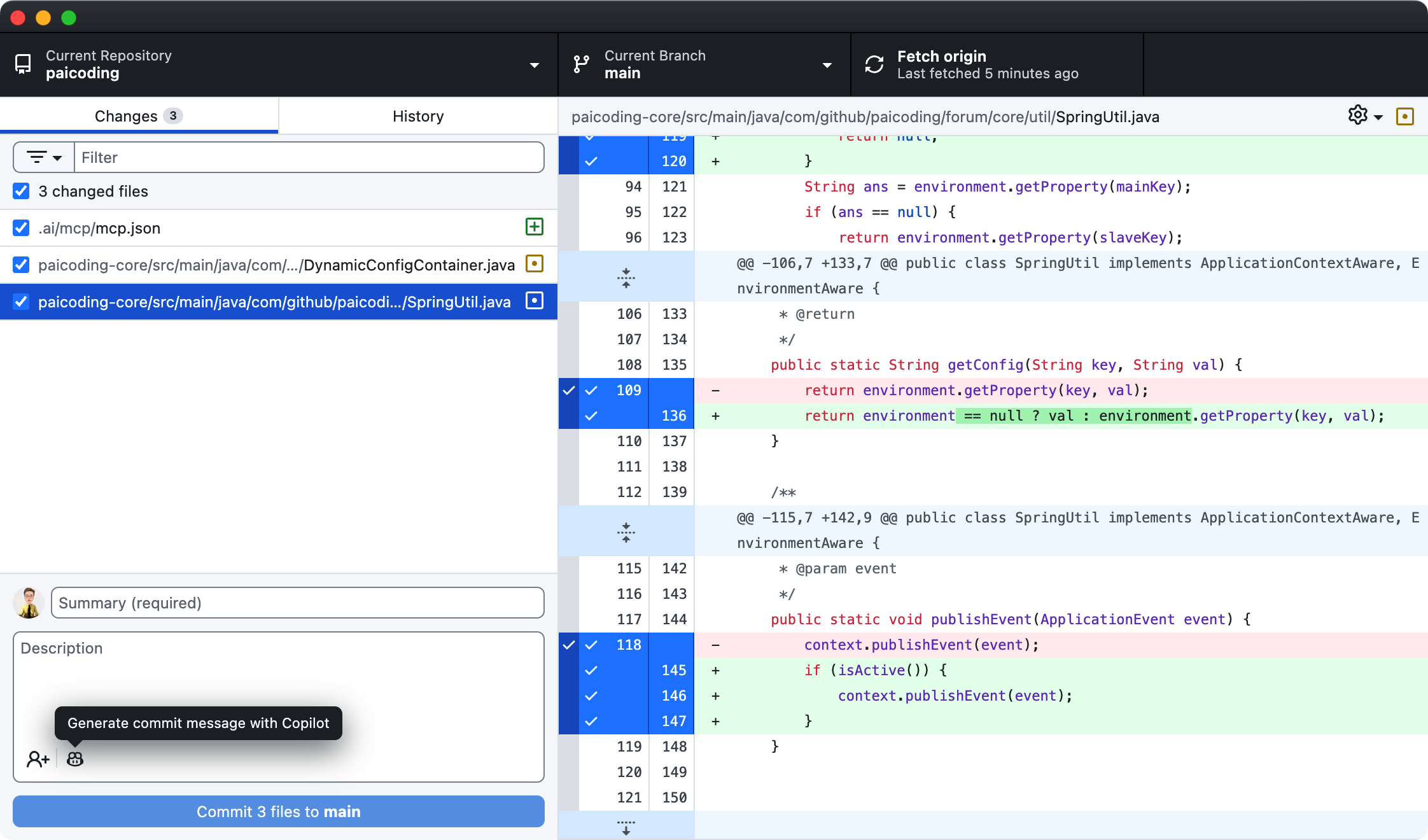Open diff settings gear icon
1428x840 pixels.
tap(1358, 115)
